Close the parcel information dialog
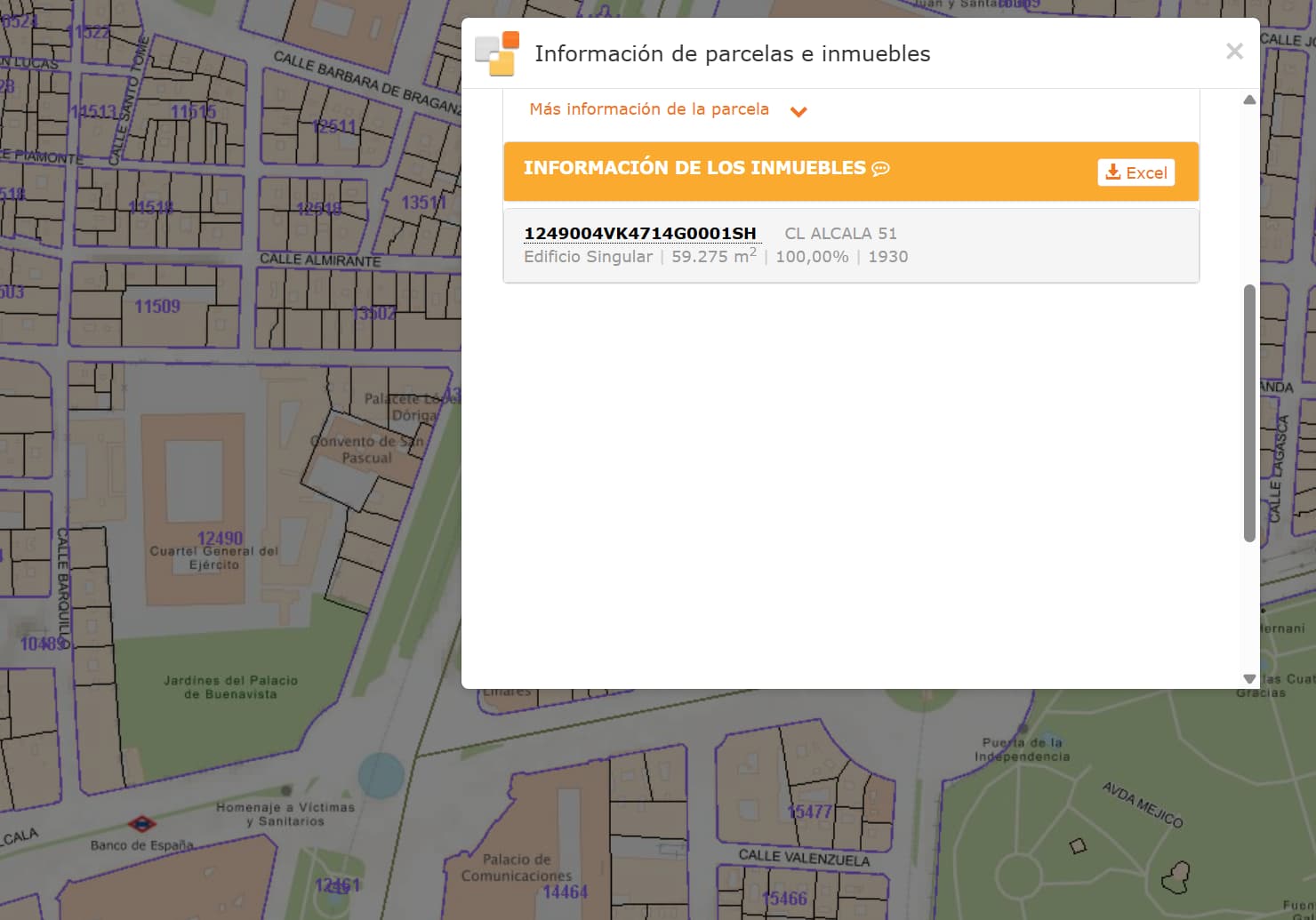Image resolution: width=1316 pixels, height=920 pixels. coord(1234,52)
